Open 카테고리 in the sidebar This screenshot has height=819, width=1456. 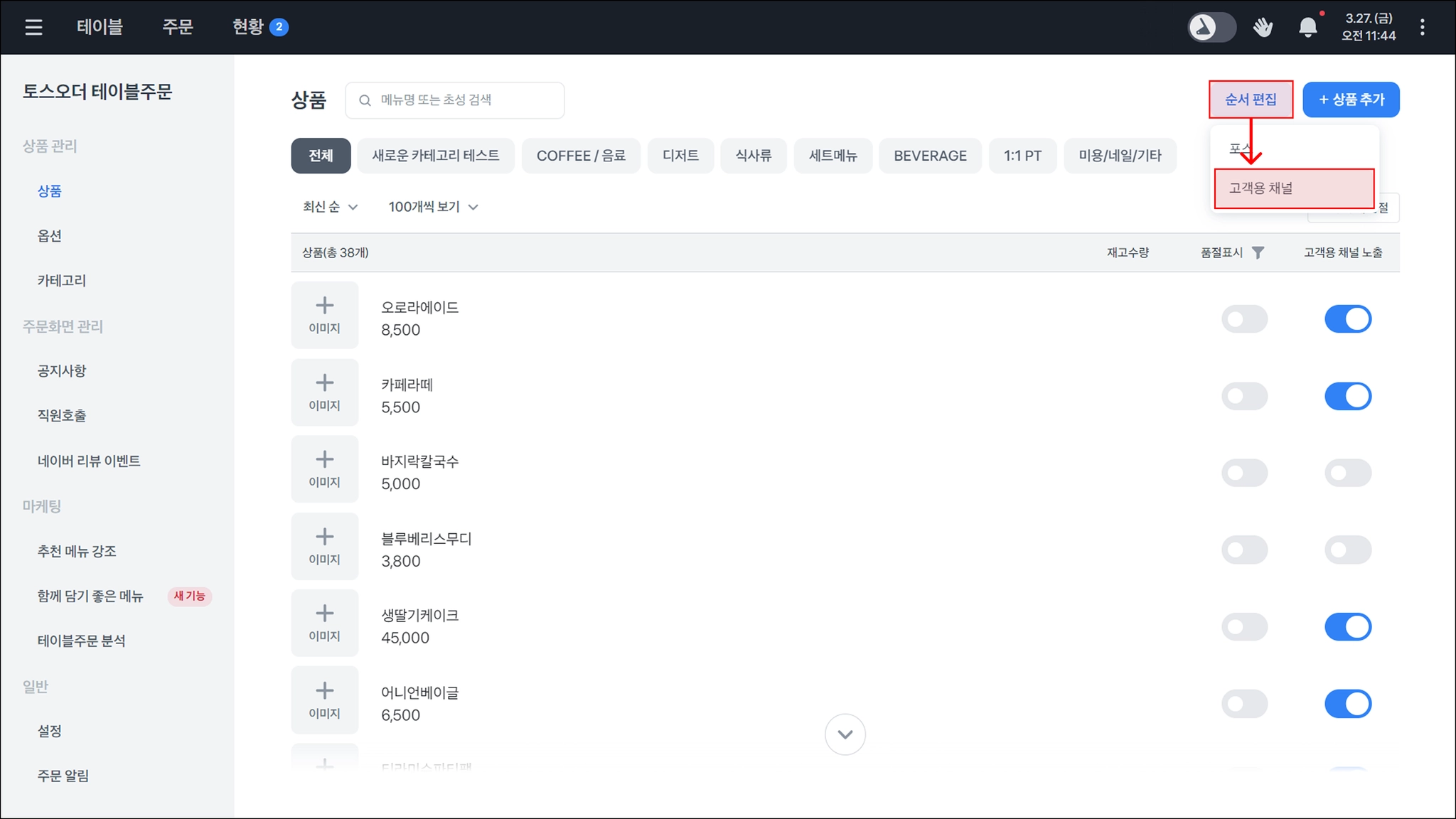pyautogui.click(x=62, y=281)
